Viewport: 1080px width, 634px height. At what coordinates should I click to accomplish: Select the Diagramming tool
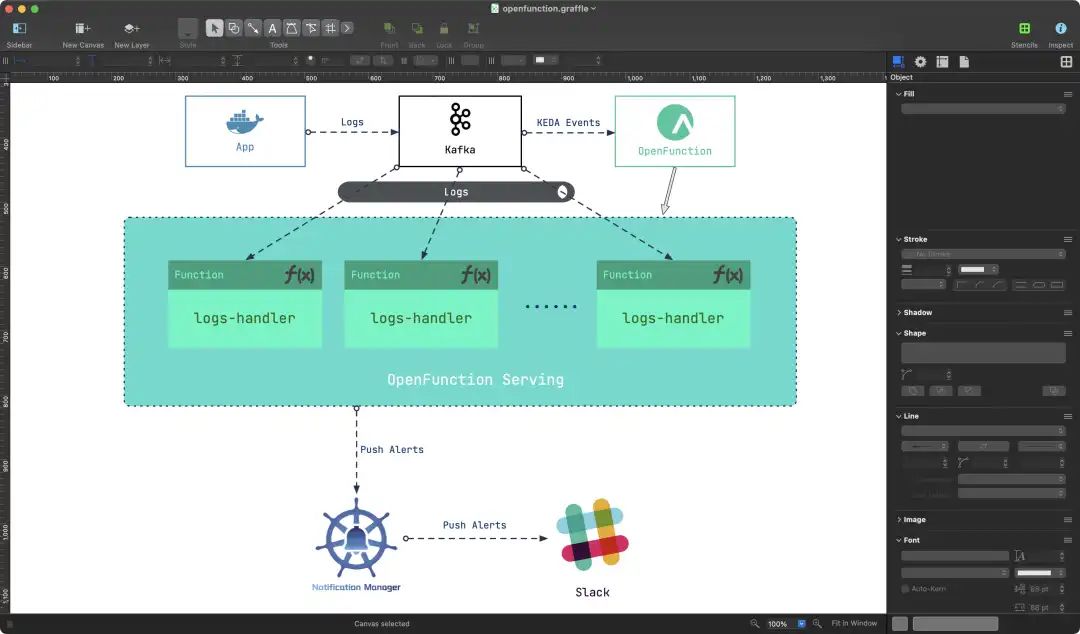click(311, 28)
